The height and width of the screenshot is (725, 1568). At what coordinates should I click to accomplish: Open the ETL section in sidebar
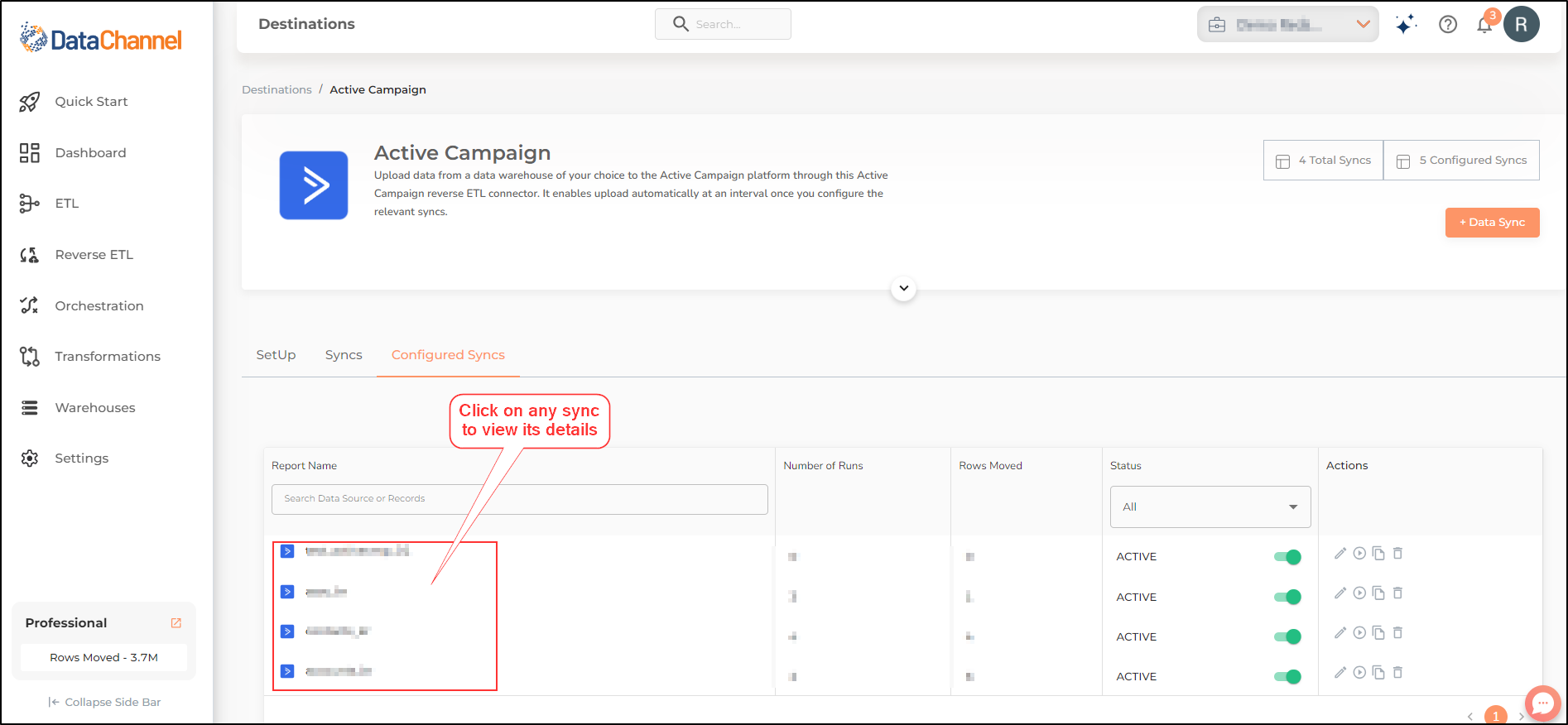coord(66,204)
